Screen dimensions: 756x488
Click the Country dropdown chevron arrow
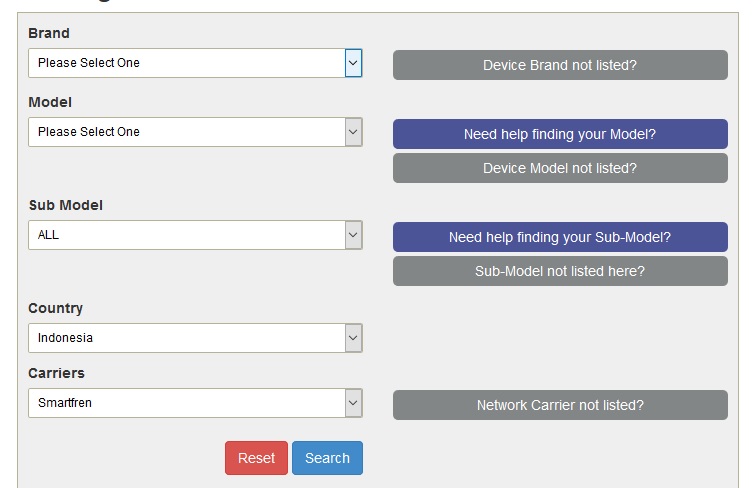pyautogui.click(x=353, y=338)
